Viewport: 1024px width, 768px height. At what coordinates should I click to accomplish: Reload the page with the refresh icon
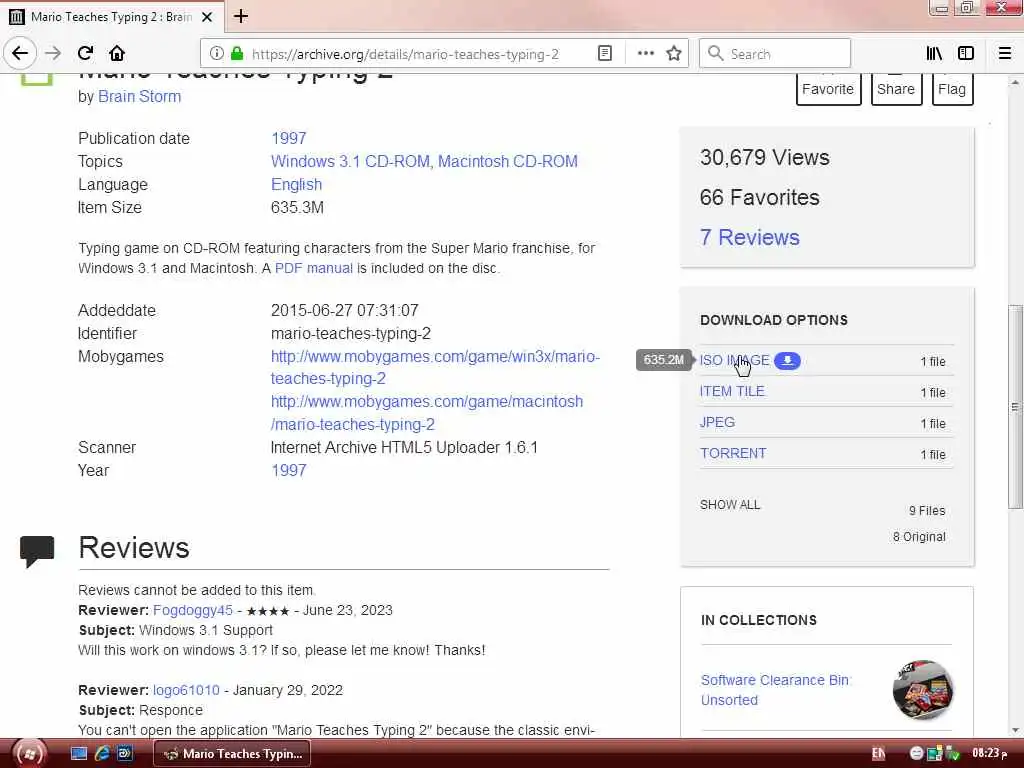pyautogui.click(x=86, y=54)
